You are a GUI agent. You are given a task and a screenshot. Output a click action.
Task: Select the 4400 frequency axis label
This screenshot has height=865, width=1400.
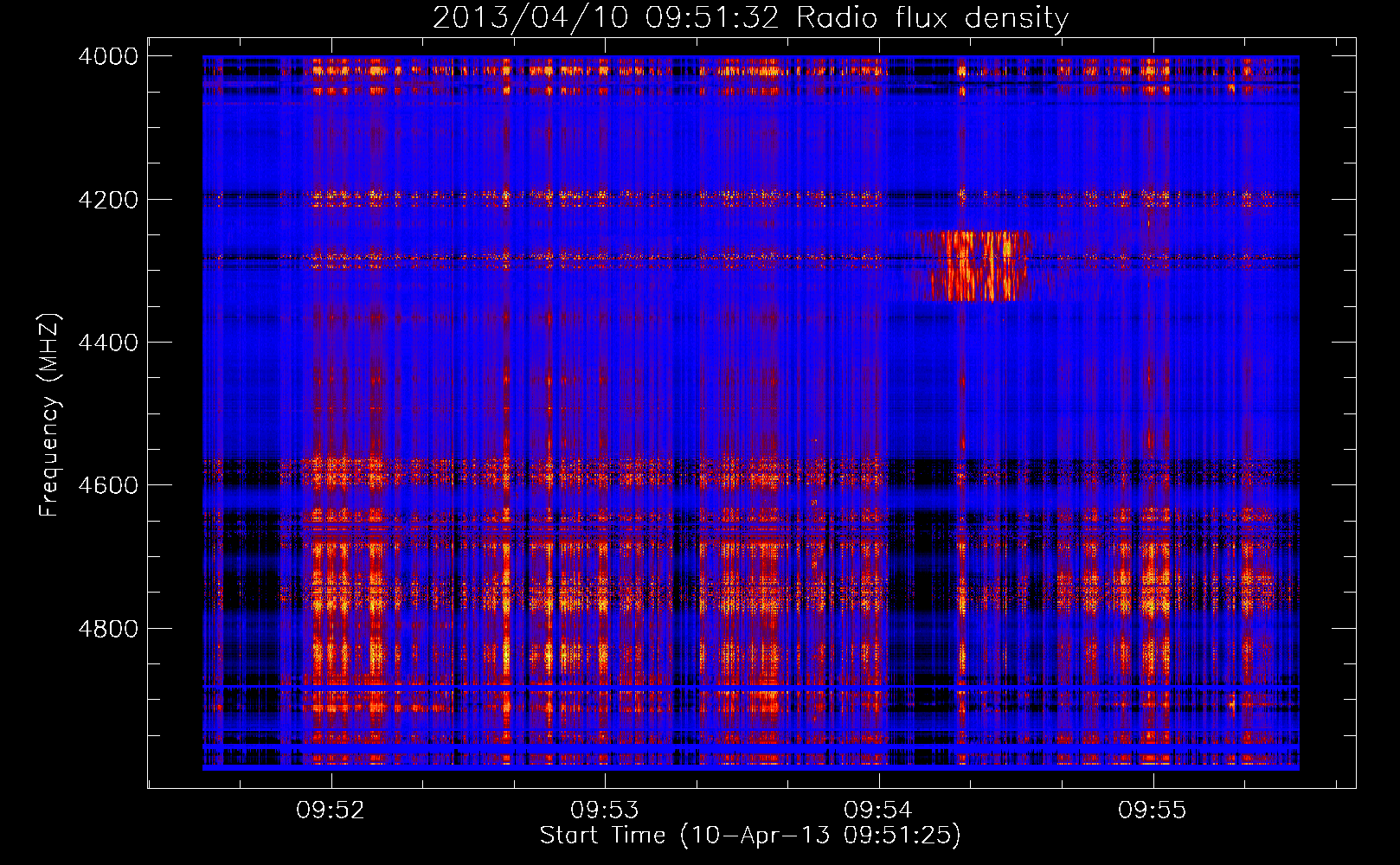click(108, 343)
